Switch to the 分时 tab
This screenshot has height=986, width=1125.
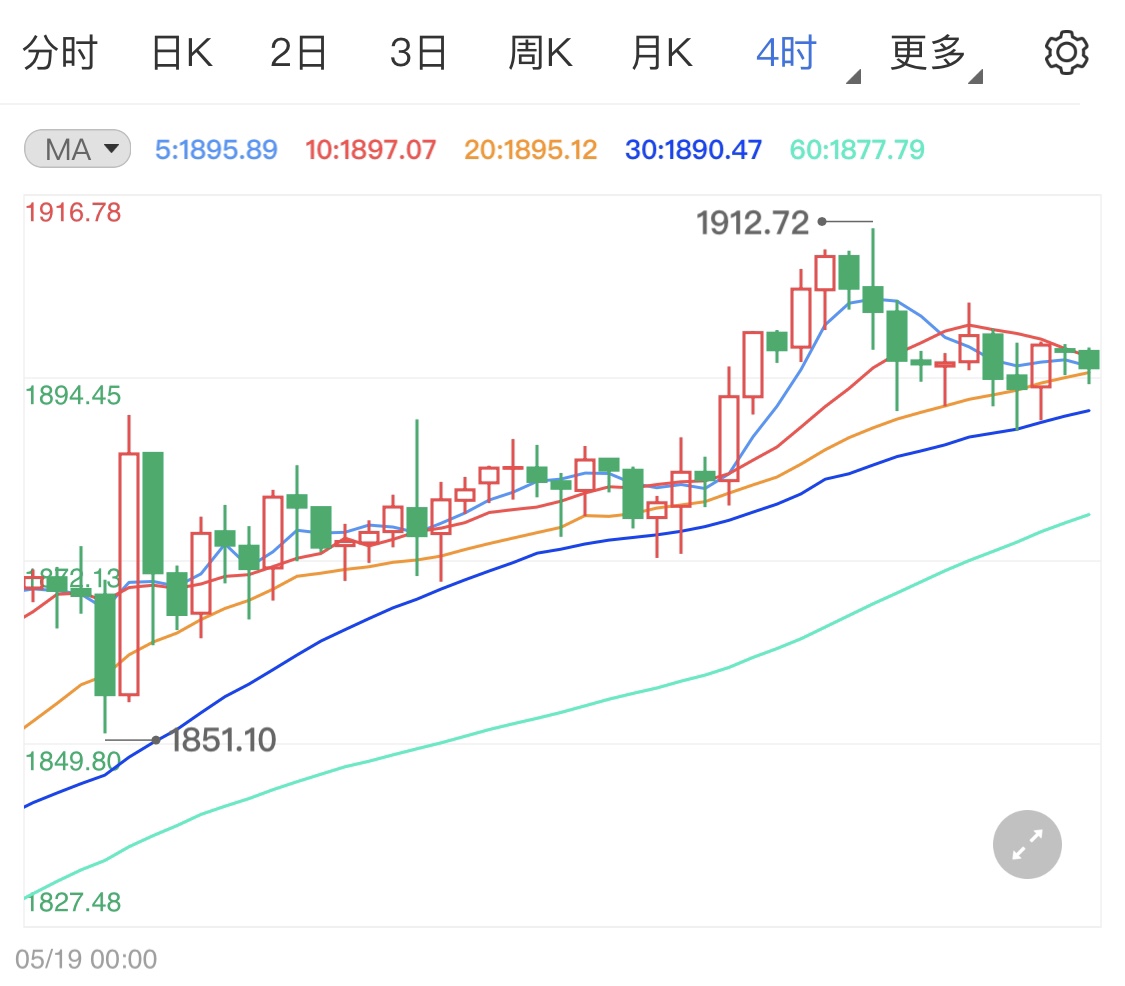pos(60,53)
